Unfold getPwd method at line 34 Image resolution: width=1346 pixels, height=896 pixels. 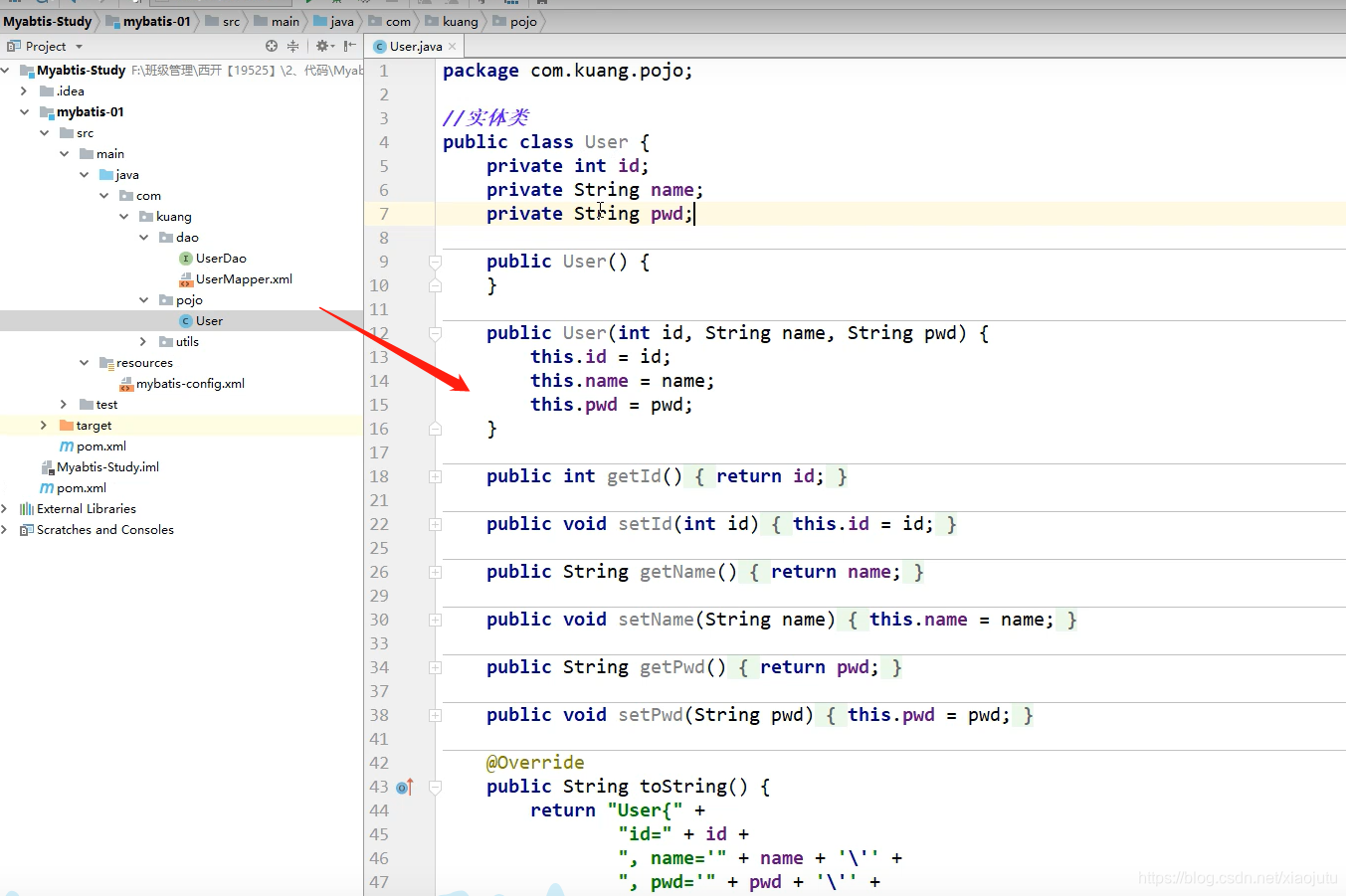pyautogui.click(x=435, y=667)
